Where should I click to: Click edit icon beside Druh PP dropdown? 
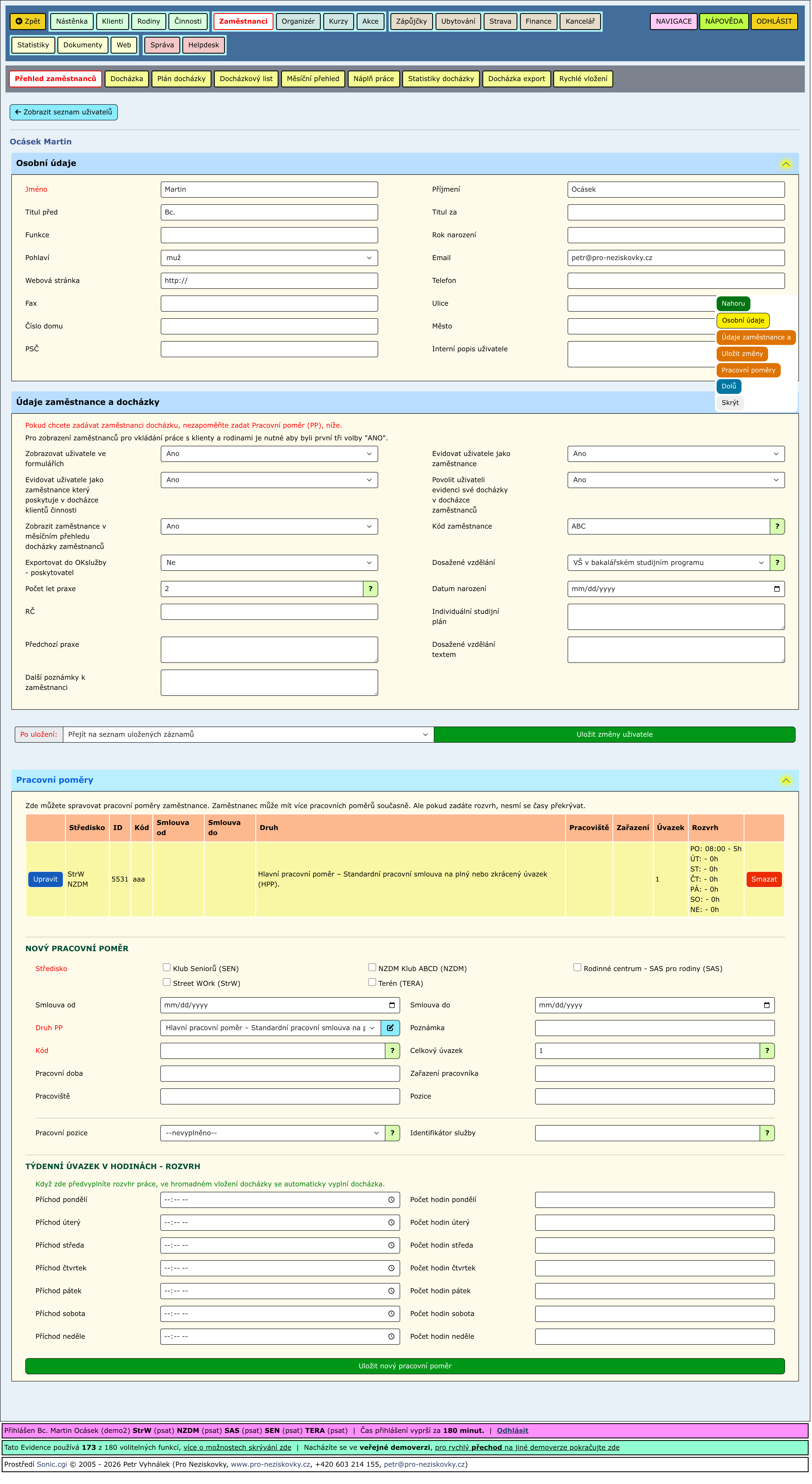(x=390, y=1028)
